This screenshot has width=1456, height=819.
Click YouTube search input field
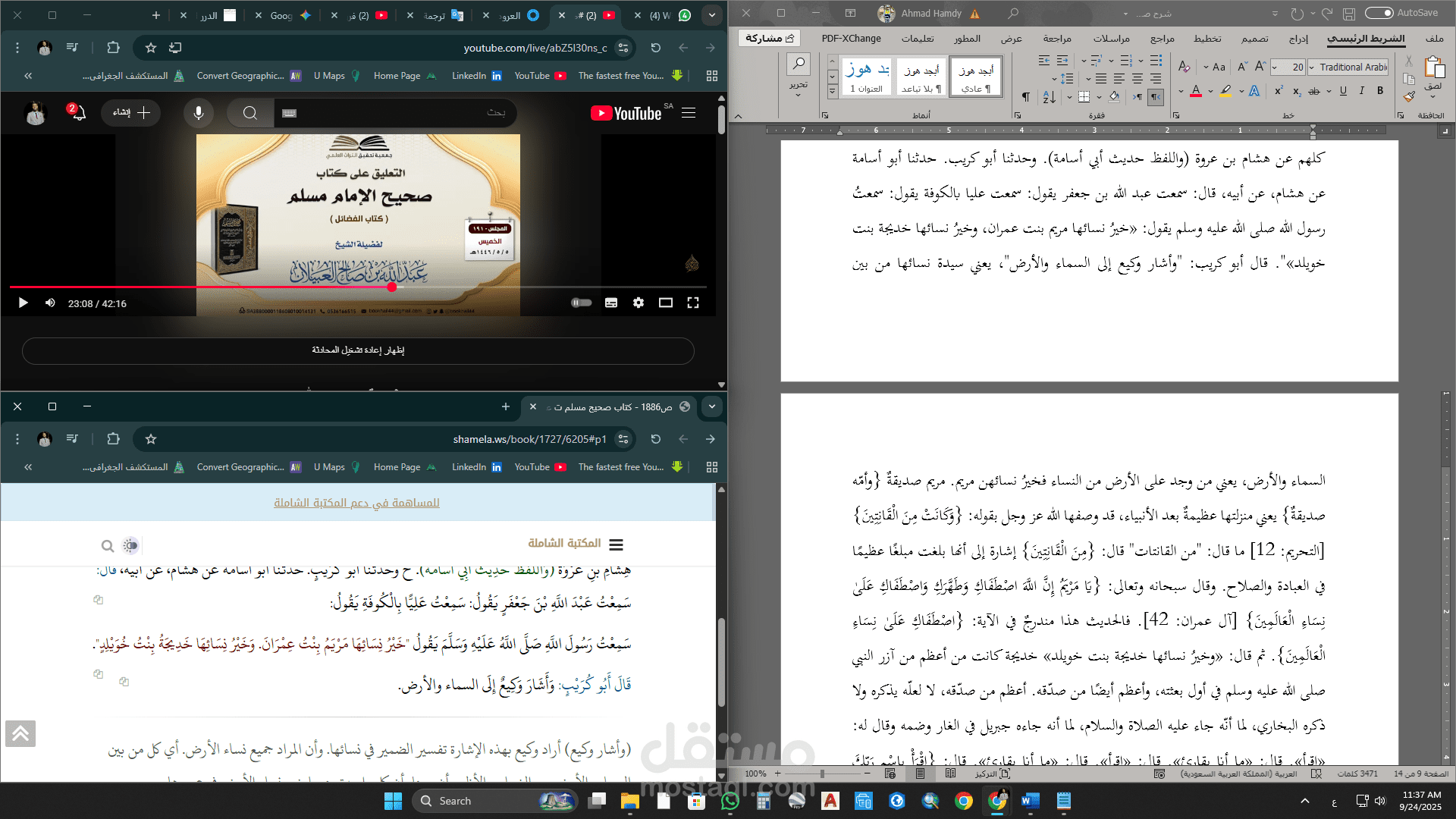(x=394, y=113)
